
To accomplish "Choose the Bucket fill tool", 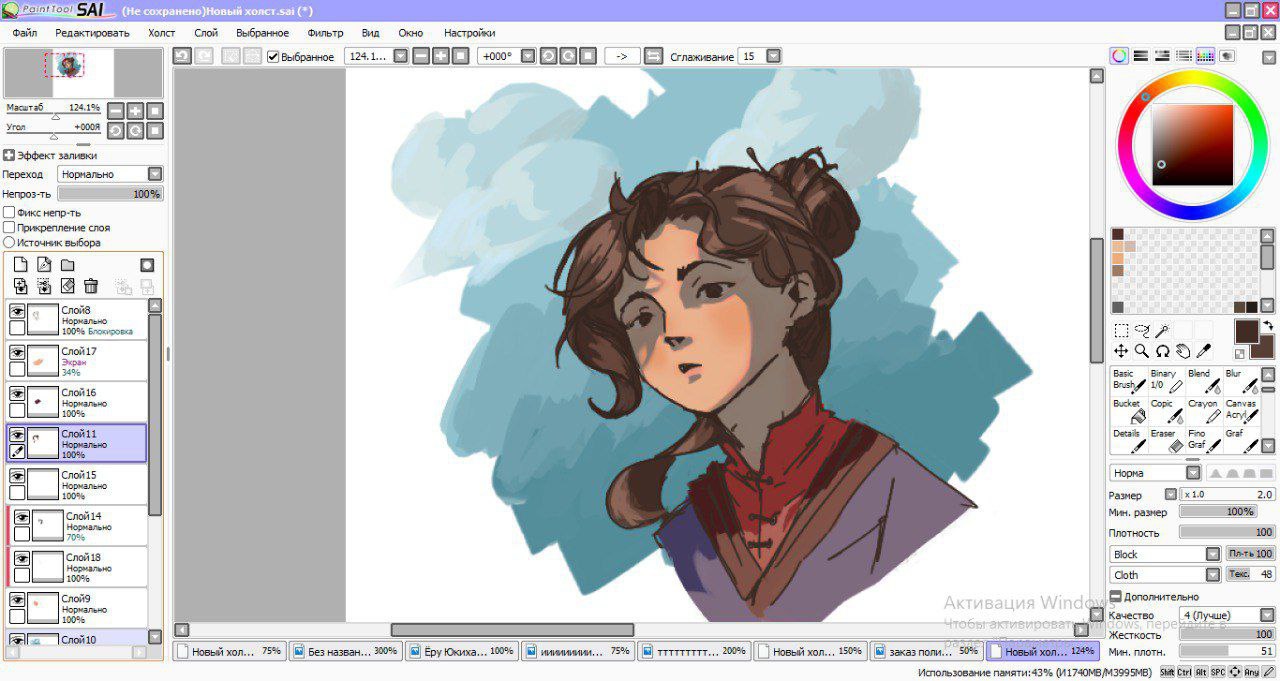I will click(x=1129, y=410).
